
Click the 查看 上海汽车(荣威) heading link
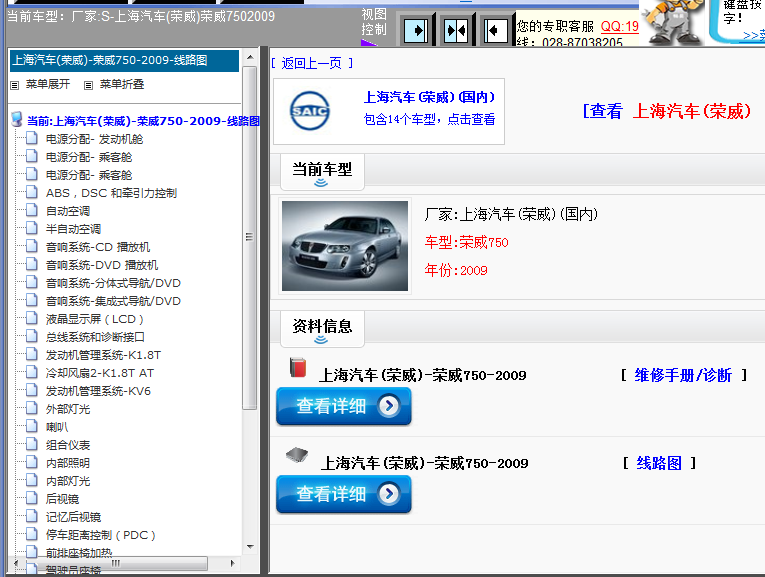(667, 111)
